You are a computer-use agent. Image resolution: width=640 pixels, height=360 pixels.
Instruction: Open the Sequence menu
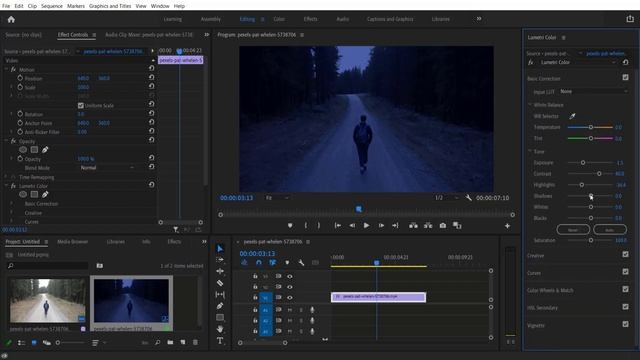[x=51, y=6]
